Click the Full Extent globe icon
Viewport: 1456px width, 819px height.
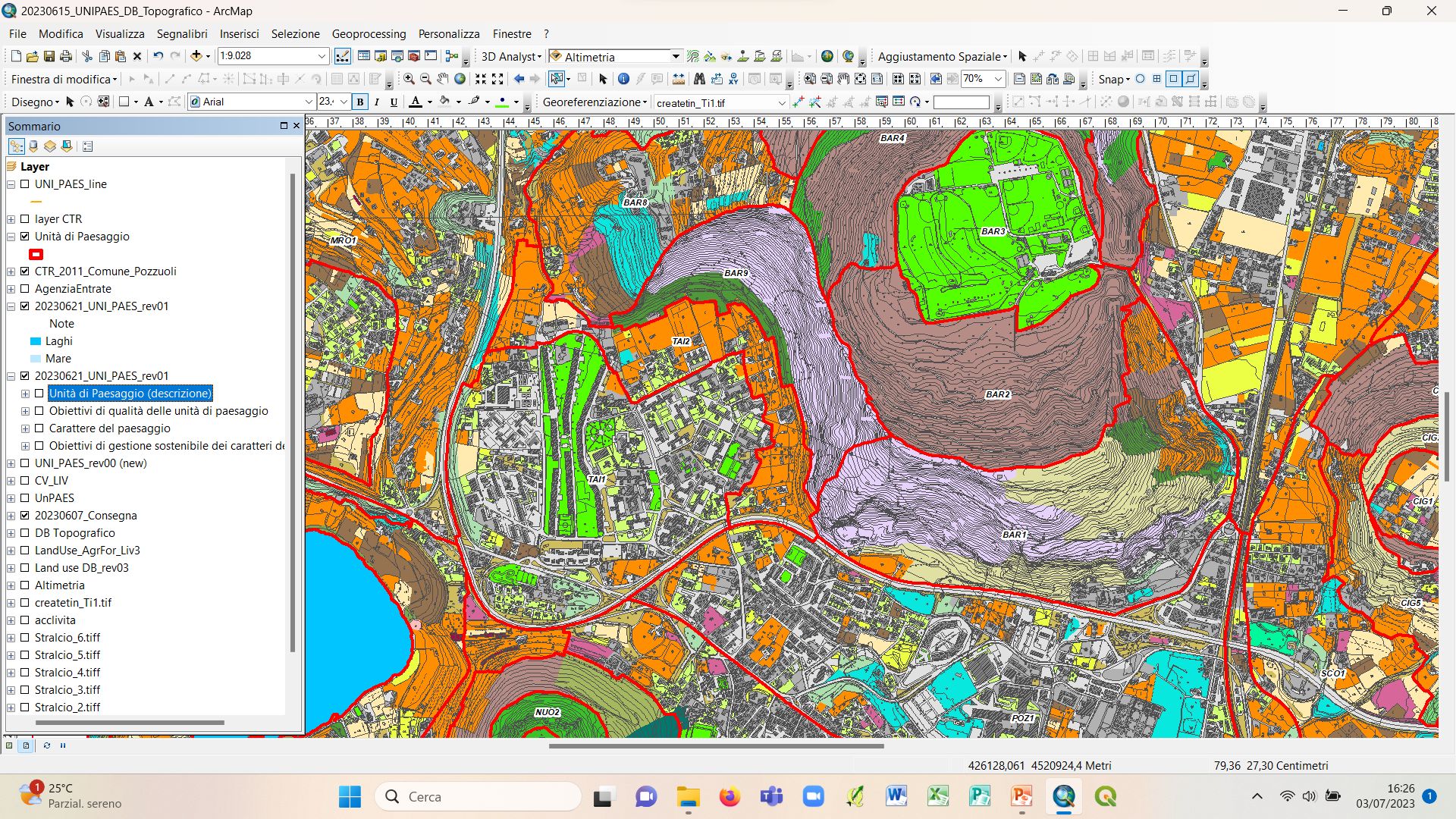point(460,79)
